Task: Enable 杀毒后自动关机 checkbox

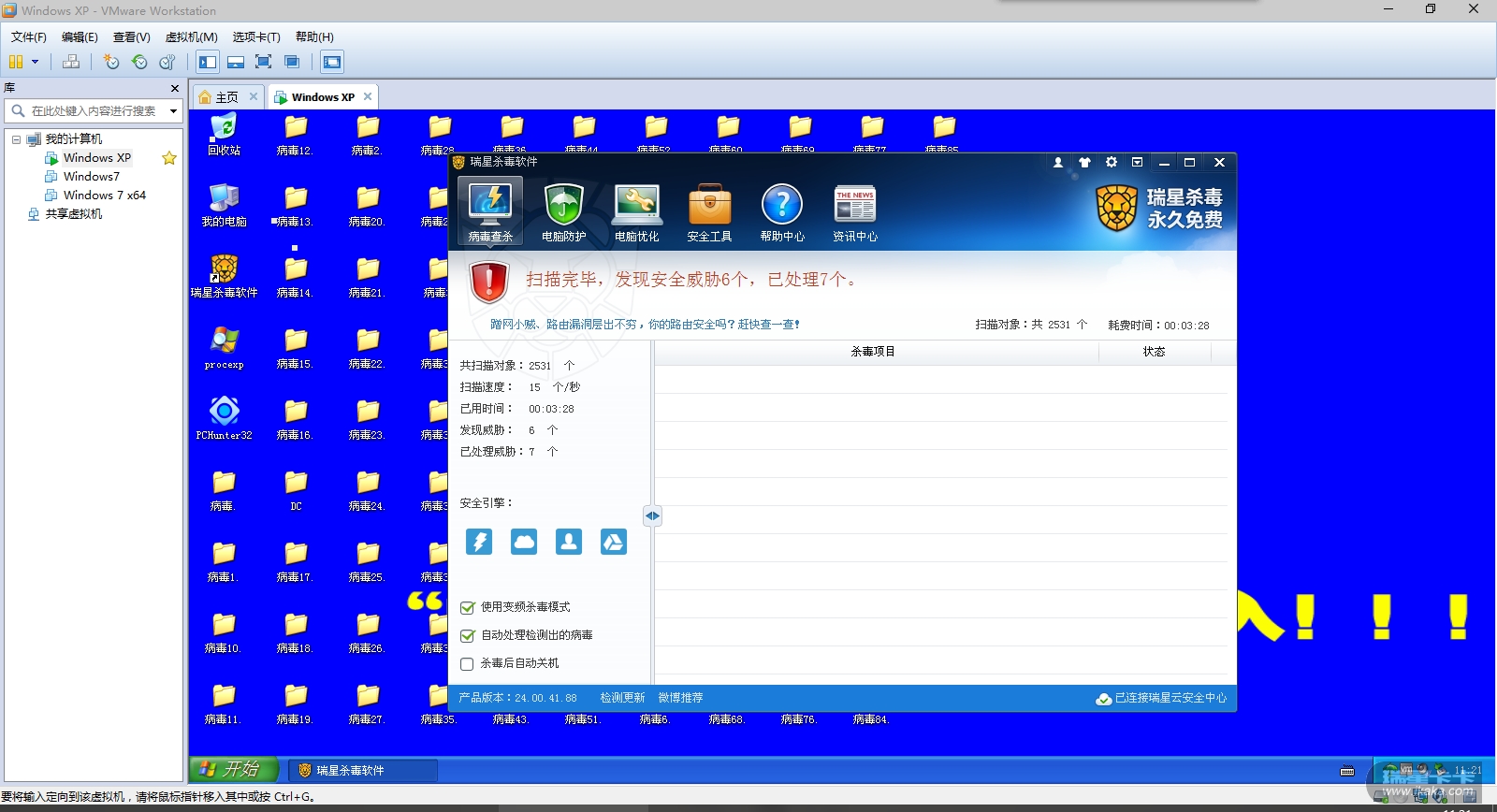Action: click(468, 664)
